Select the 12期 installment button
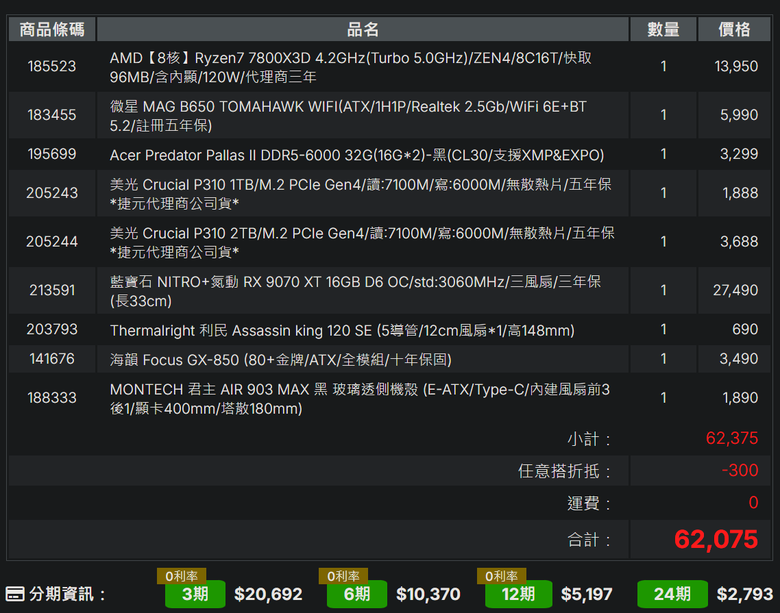Viewport: 780px width, 613px height. (518, 594)
